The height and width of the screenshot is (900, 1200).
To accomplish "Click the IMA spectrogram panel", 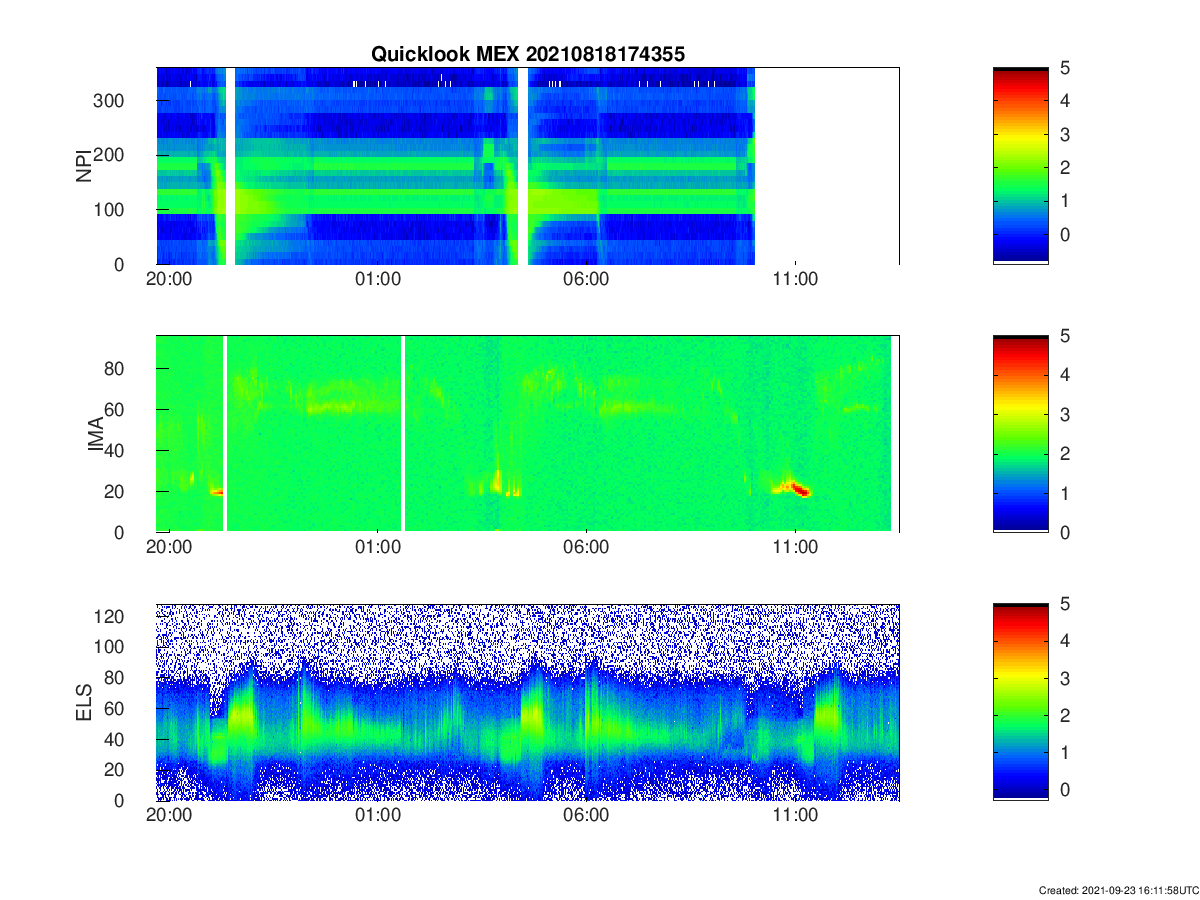I will click(x=528, y=434).
